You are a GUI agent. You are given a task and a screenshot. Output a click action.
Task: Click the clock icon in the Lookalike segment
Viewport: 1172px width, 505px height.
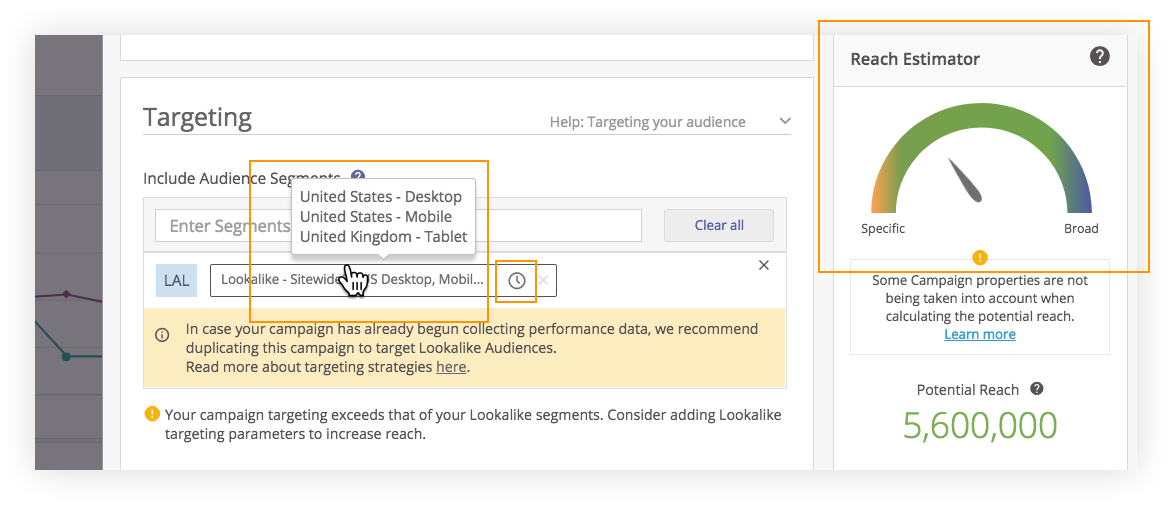(x=516, y=281)
